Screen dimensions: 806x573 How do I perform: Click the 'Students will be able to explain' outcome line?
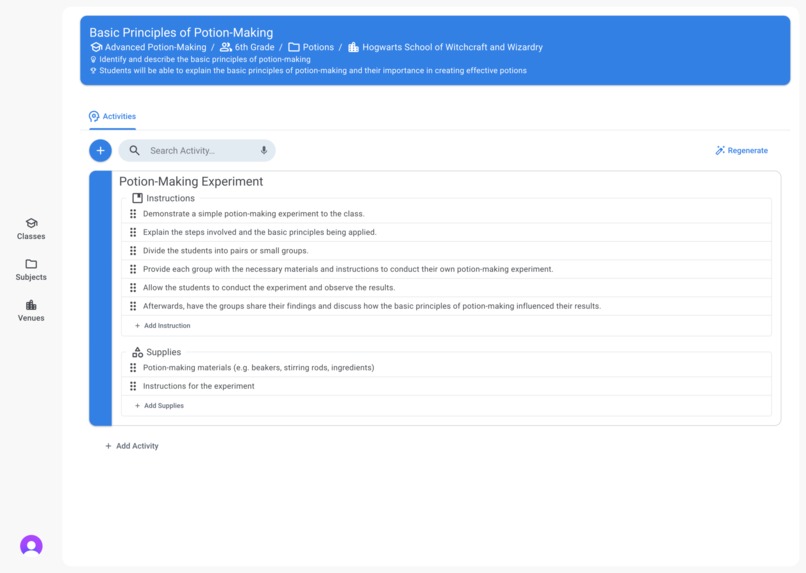pyautogui.click(x=313, y=71)
